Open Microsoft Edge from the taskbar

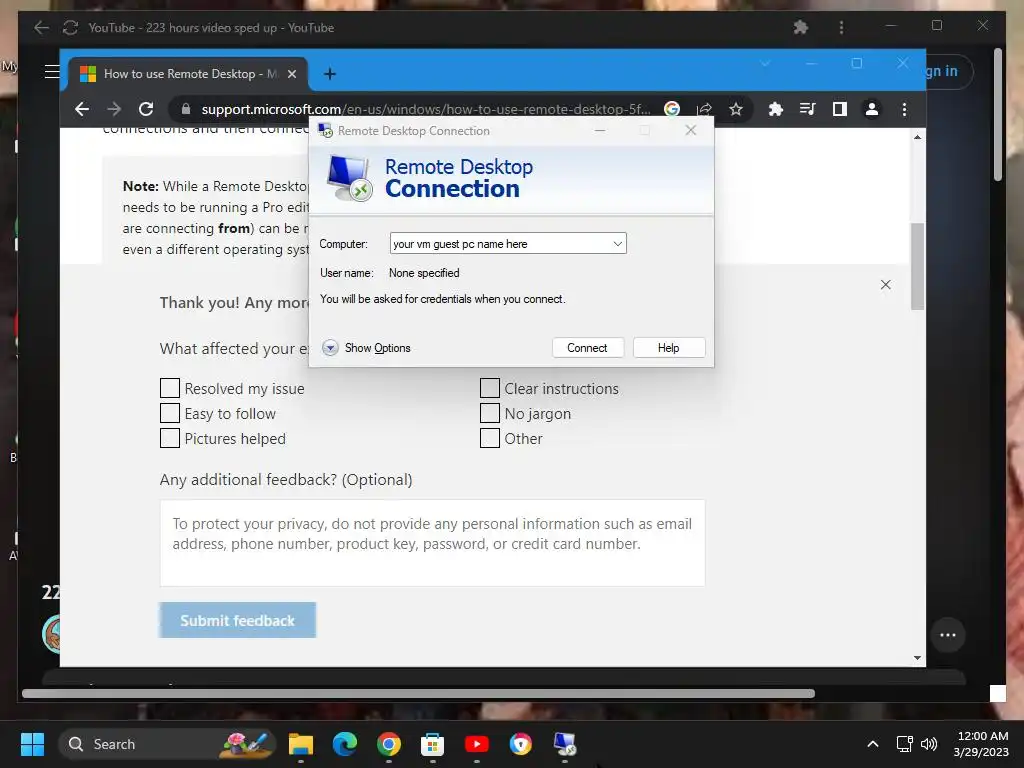click(x=345, y=744)
